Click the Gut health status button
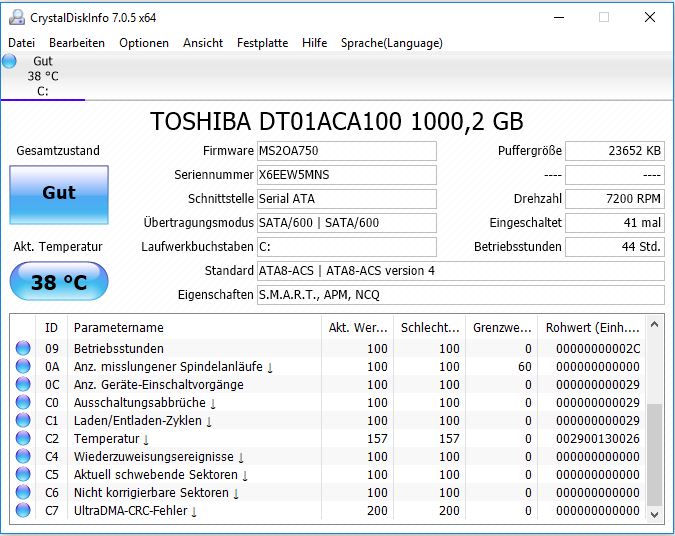This screenshot has height=536, width=675. tap(59, 195)
